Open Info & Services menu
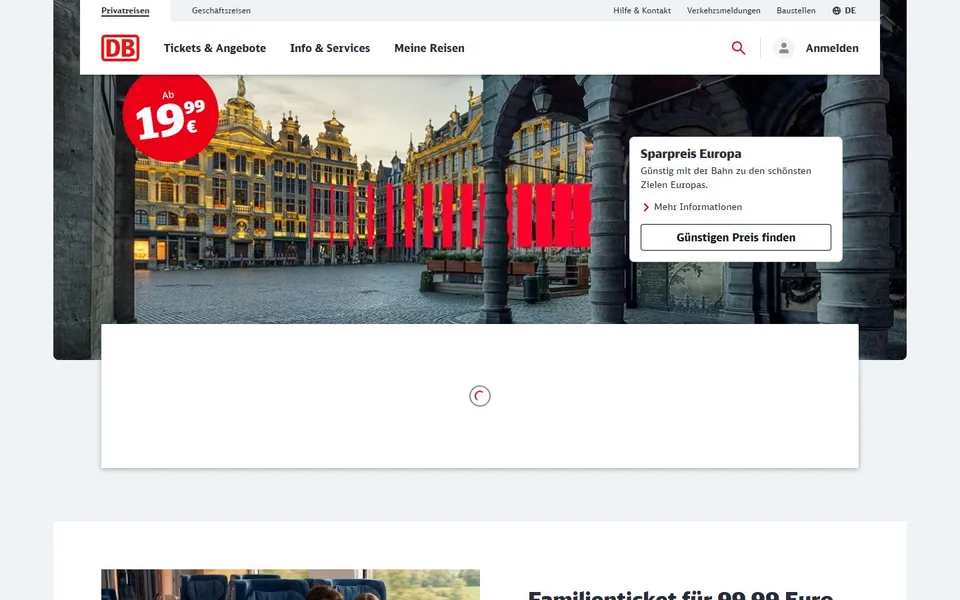This screenshot has height=600, width=960. pos(330,48)
